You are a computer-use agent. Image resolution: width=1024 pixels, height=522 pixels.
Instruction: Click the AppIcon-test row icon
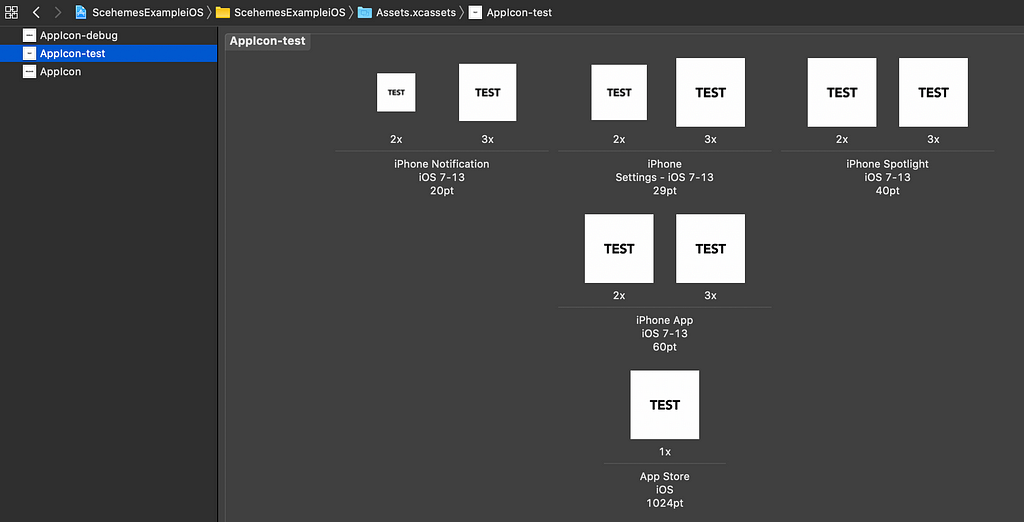(29, 54)
